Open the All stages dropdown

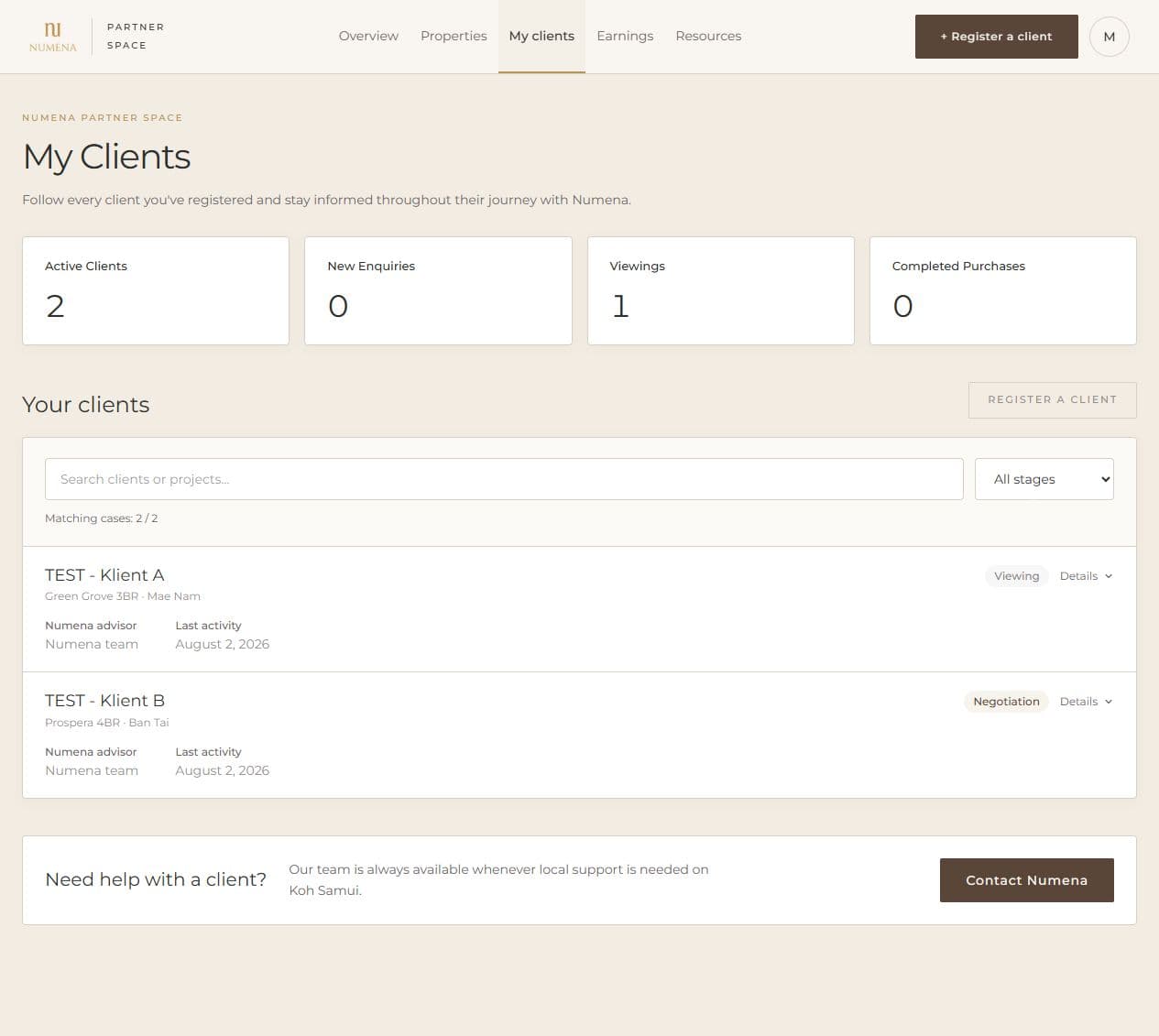point(1044,479)
